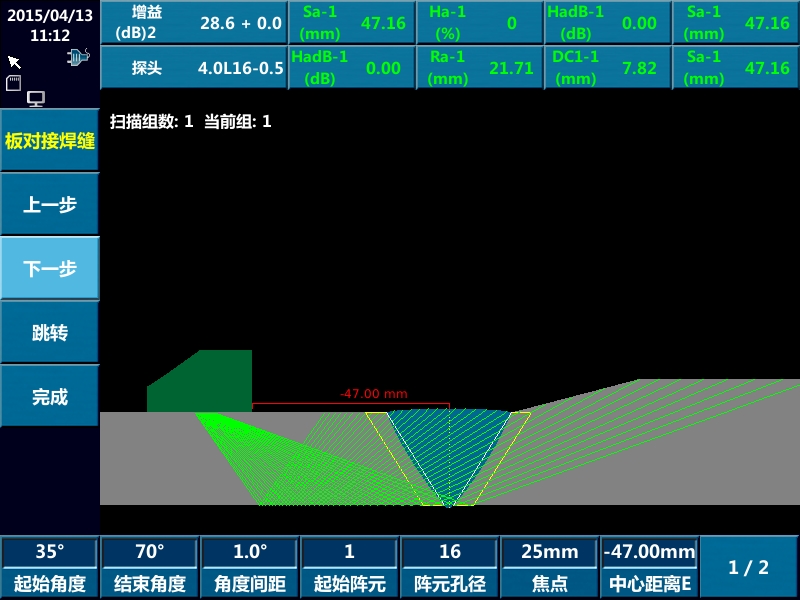Click the monitor display icon
Image resolution: width=800 pixels, height=600 pixels.
pos(36,98)
